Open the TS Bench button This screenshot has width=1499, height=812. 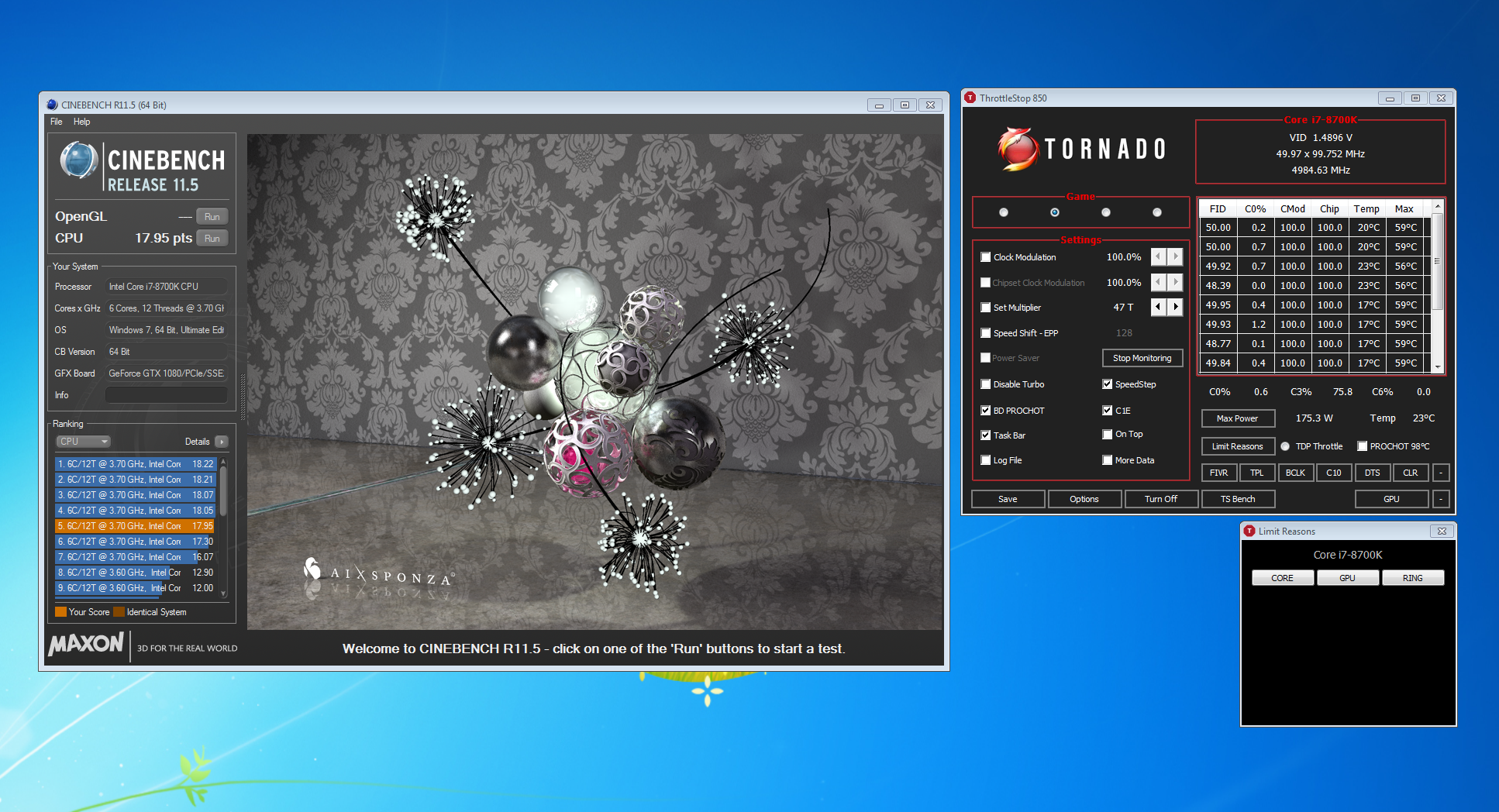pyautogui.click(x=1237, y=499)
